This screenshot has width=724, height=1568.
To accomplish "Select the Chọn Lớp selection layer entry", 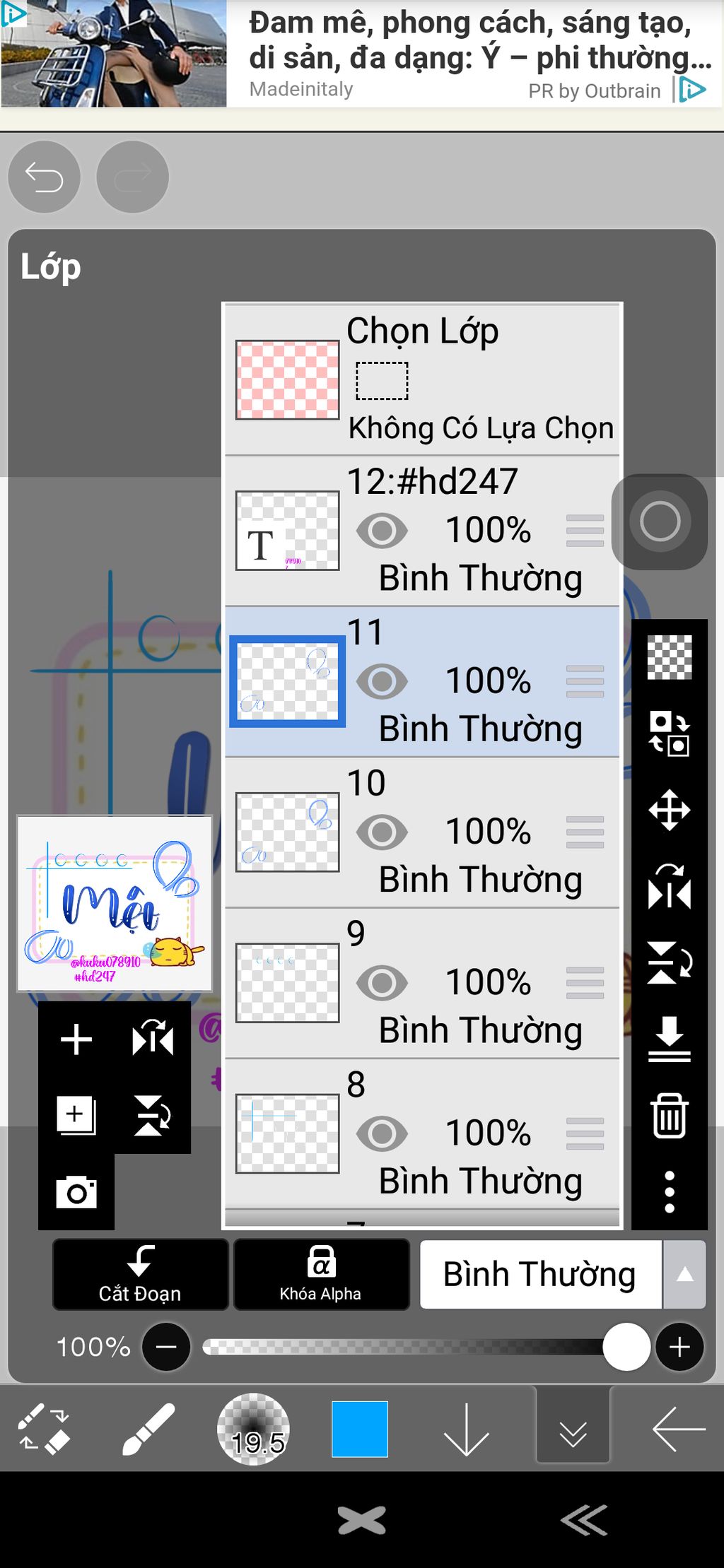I will (x=422, y=379).
